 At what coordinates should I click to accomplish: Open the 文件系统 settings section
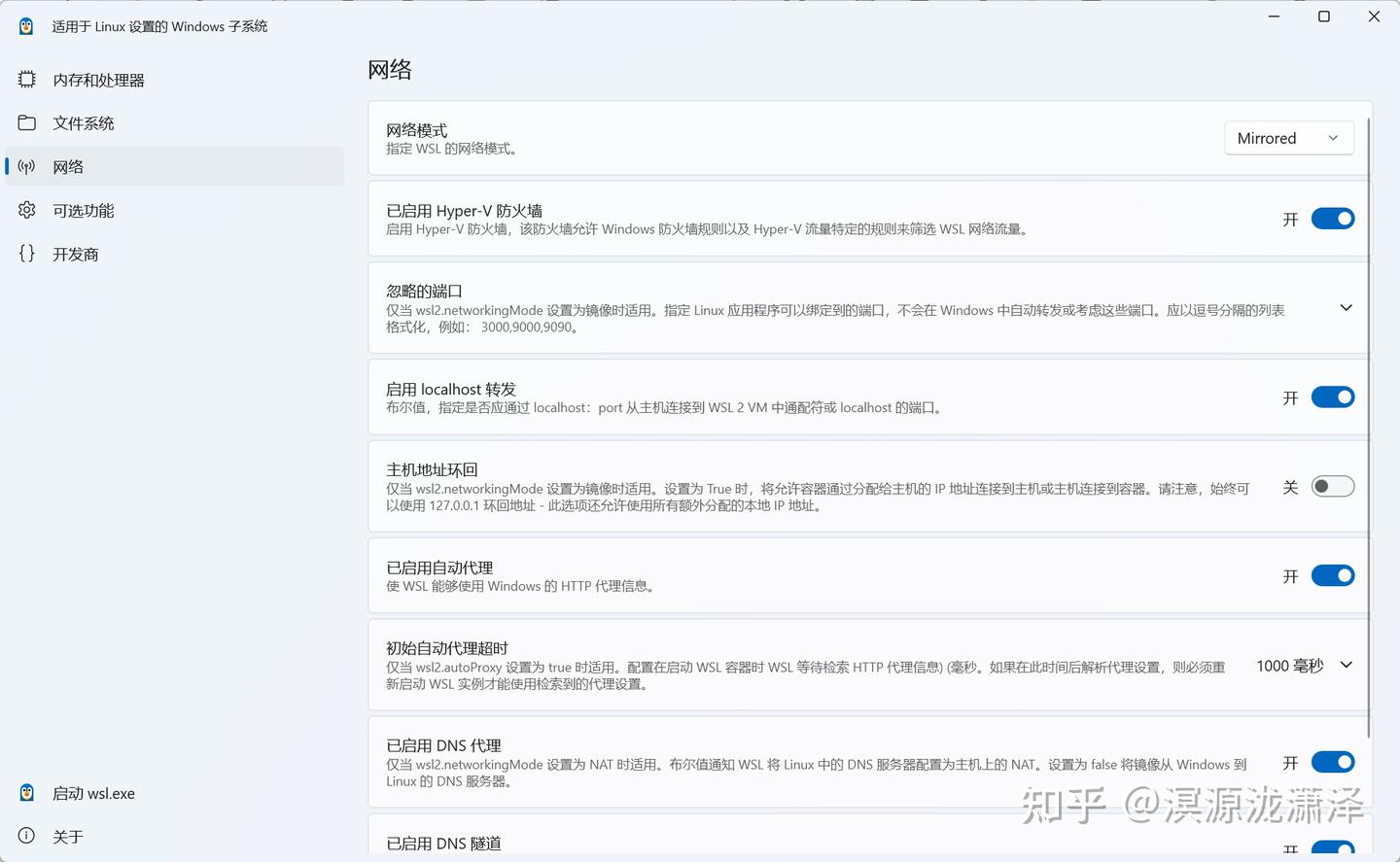[x=26, y=122]
